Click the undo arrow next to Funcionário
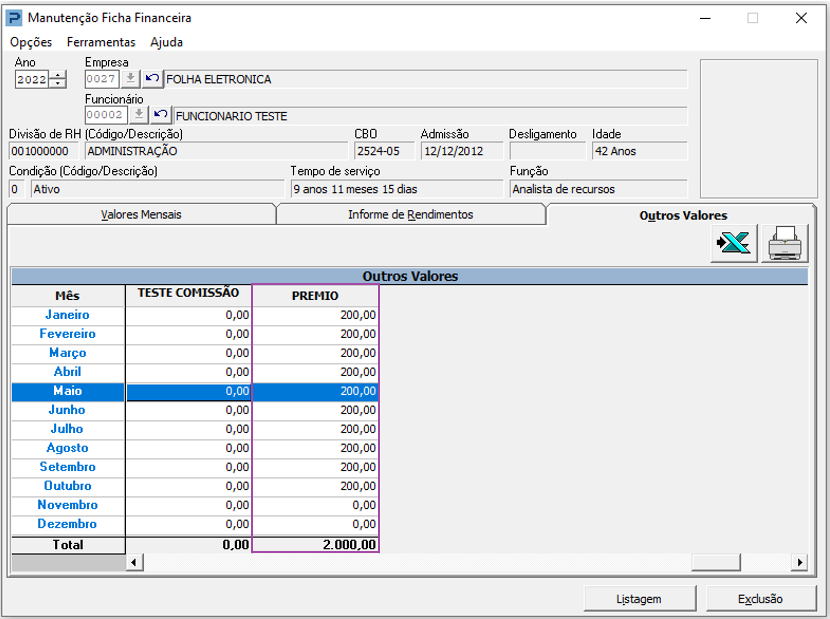The image size is (830, 619). (161, 115)
